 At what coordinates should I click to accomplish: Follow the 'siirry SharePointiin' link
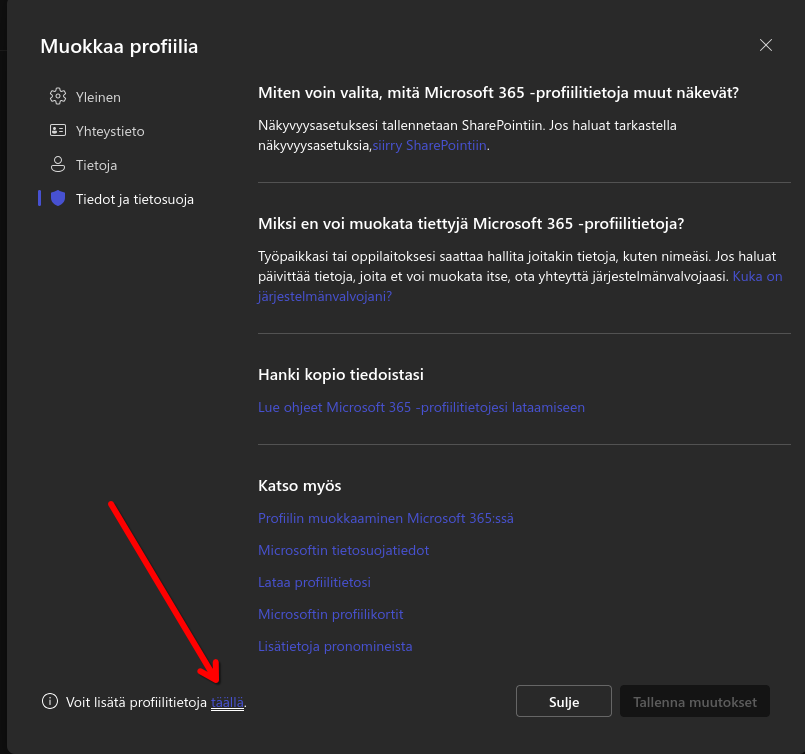click(x=430, y=146)
